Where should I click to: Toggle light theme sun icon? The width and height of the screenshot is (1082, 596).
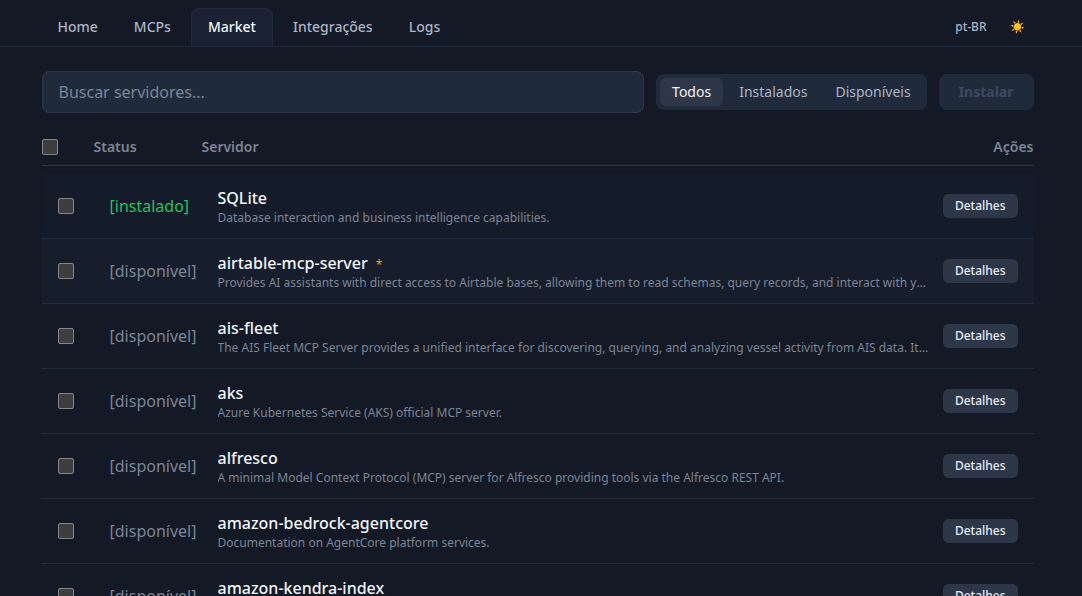tap(1017, 27)
